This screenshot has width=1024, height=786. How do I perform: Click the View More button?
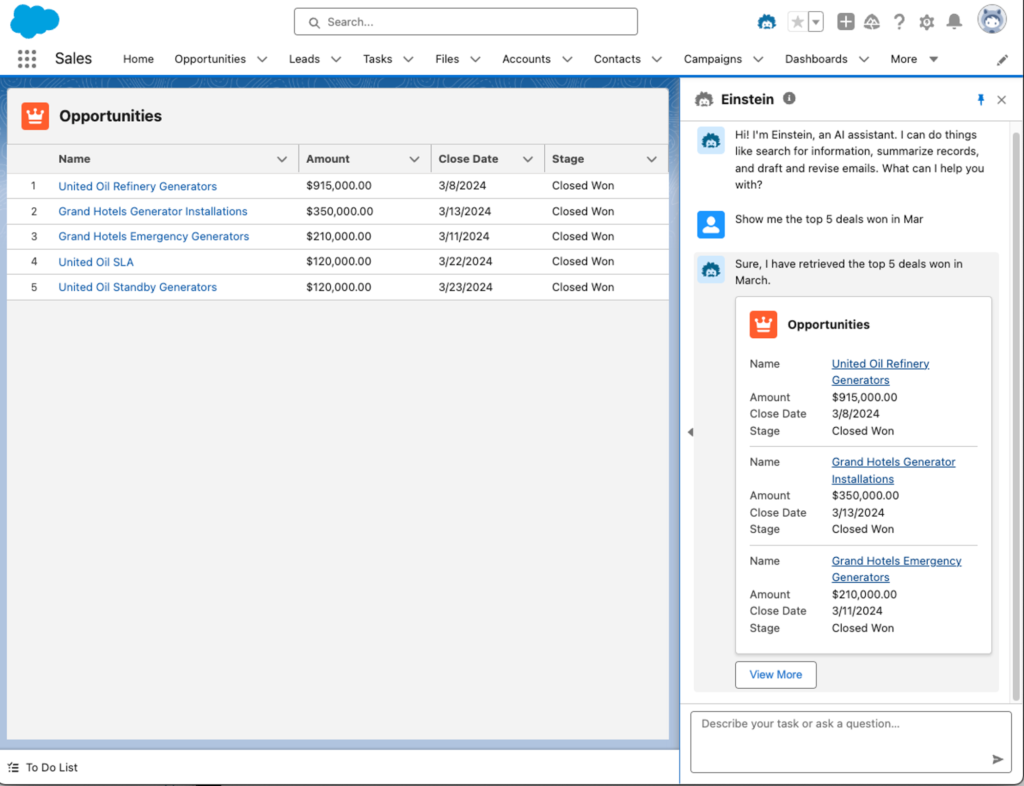coord(776,675)
